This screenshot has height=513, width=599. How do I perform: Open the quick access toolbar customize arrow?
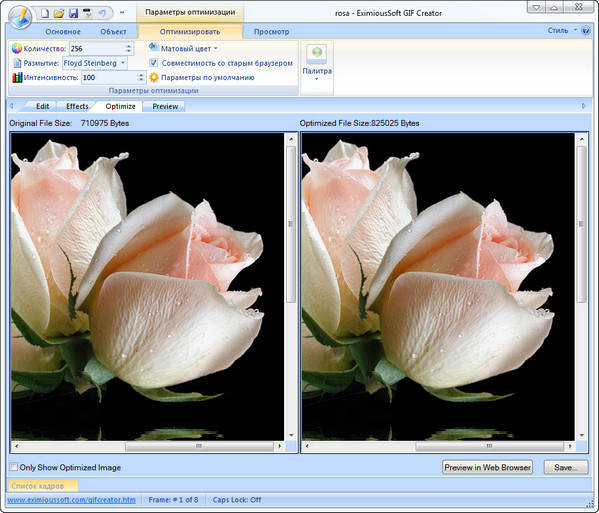[122, 13]
